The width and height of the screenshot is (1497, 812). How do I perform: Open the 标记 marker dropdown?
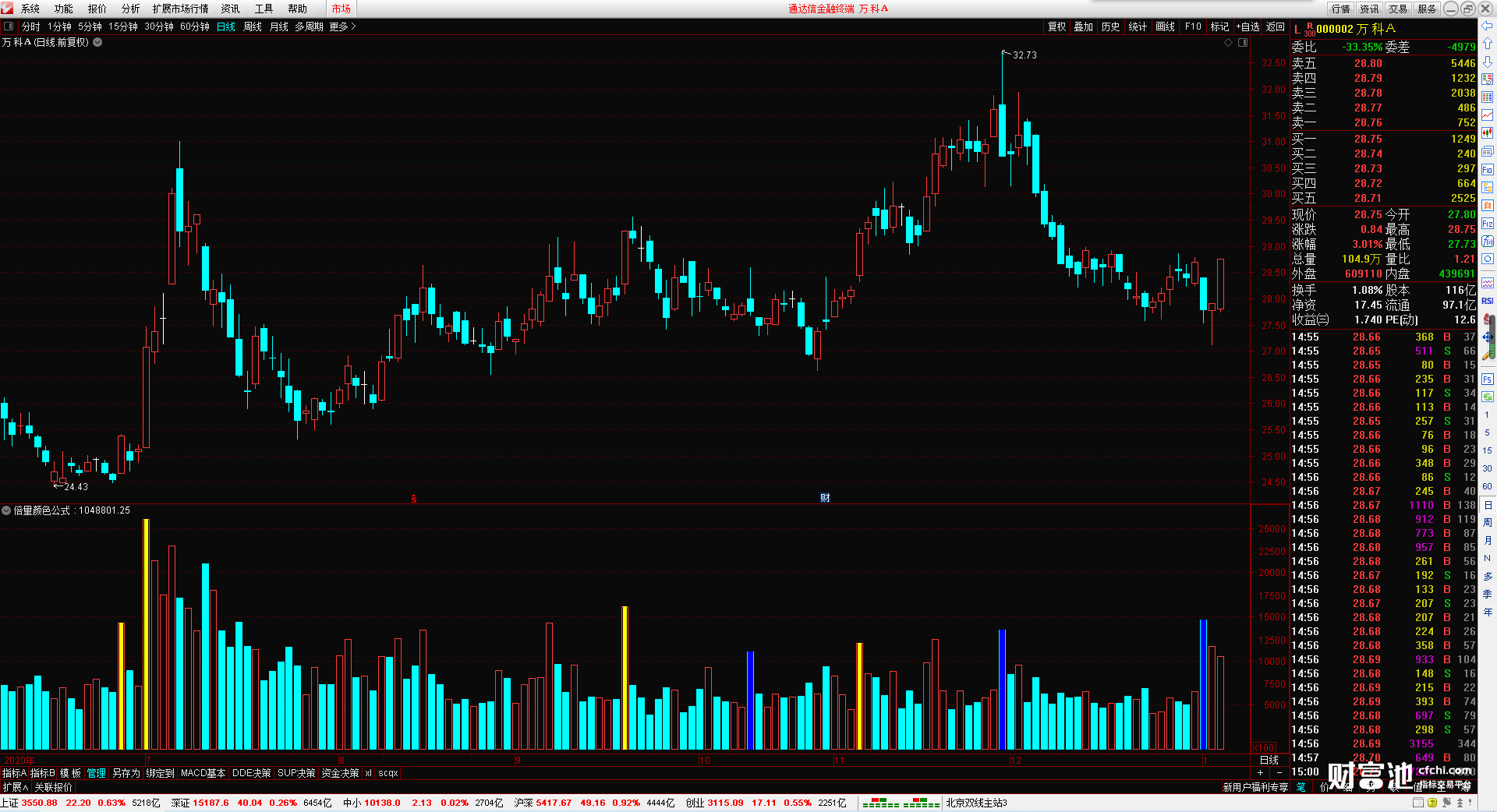pyautogui.click(x=1219, y=26)
